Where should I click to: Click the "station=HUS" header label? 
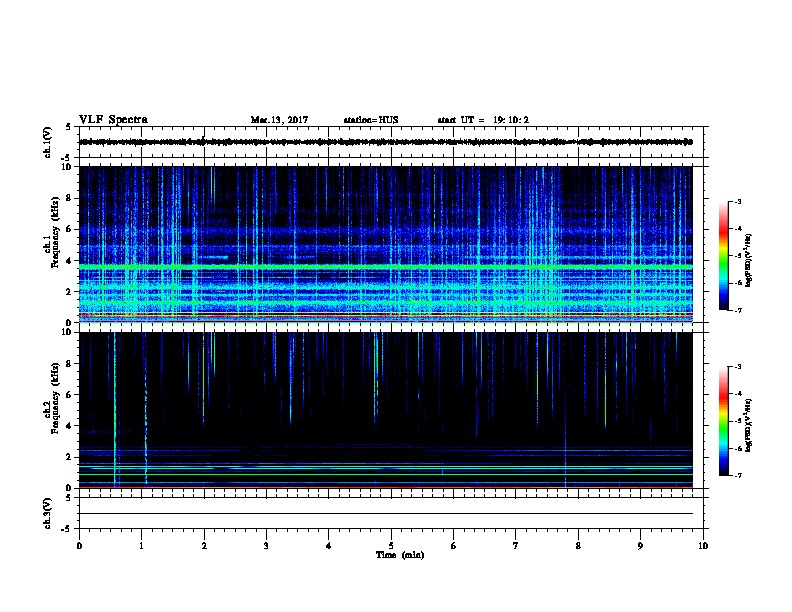tap(371, 120)
